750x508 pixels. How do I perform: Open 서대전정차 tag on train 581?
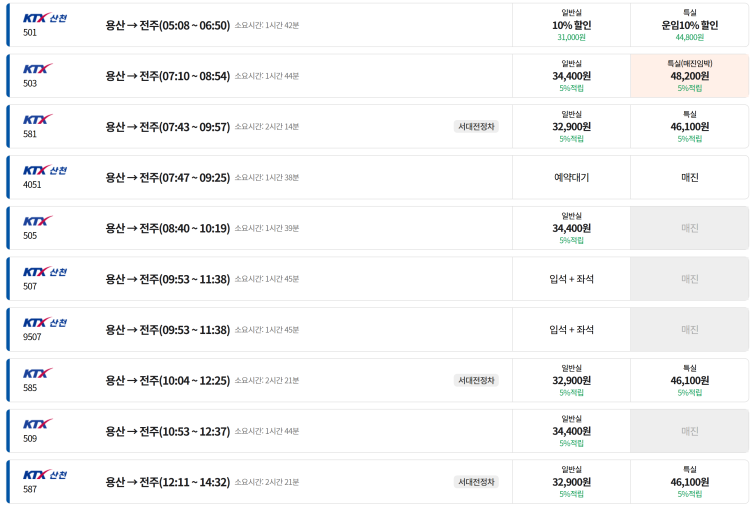(476, 126)
